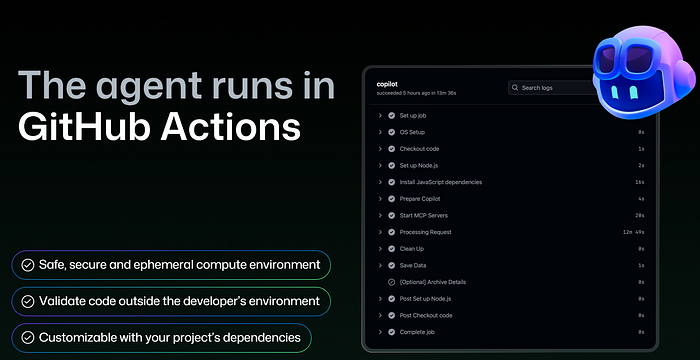700x360 pixels.
Task: Expand Install JavaScript dependencies step
Action: 380,182
